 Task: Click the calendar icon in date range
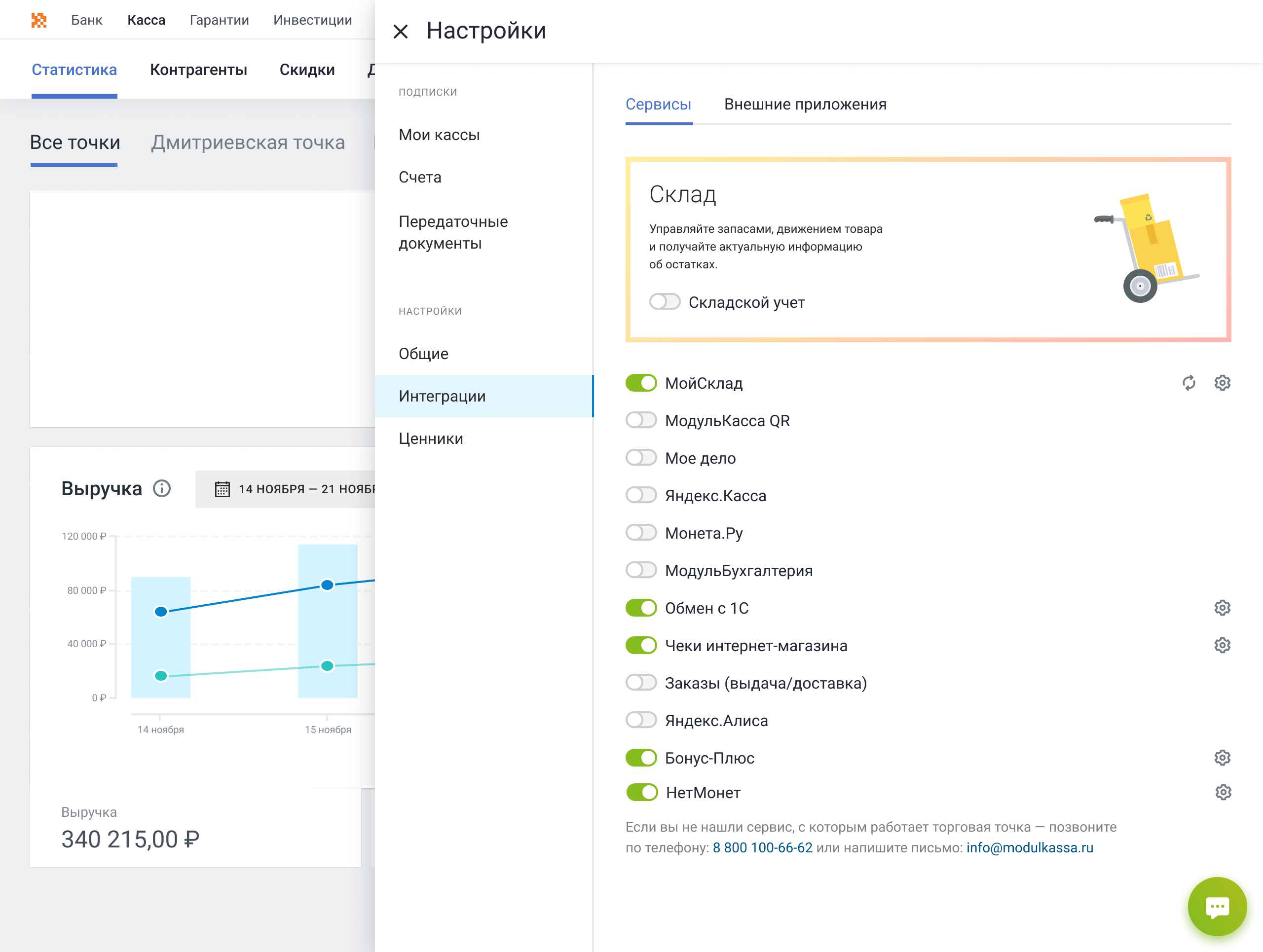[x=222, y=489]
